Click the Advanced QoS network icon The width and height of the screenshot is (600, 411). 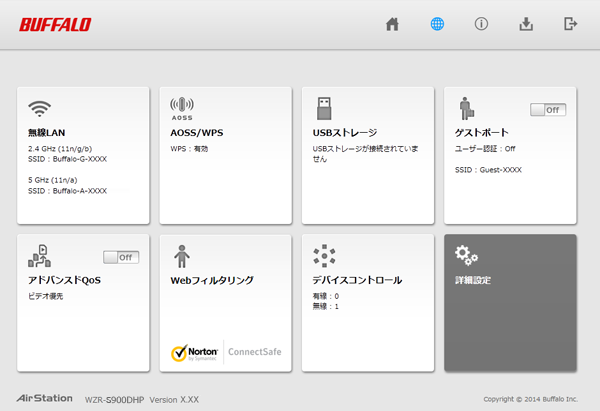(x=39, y=256)
